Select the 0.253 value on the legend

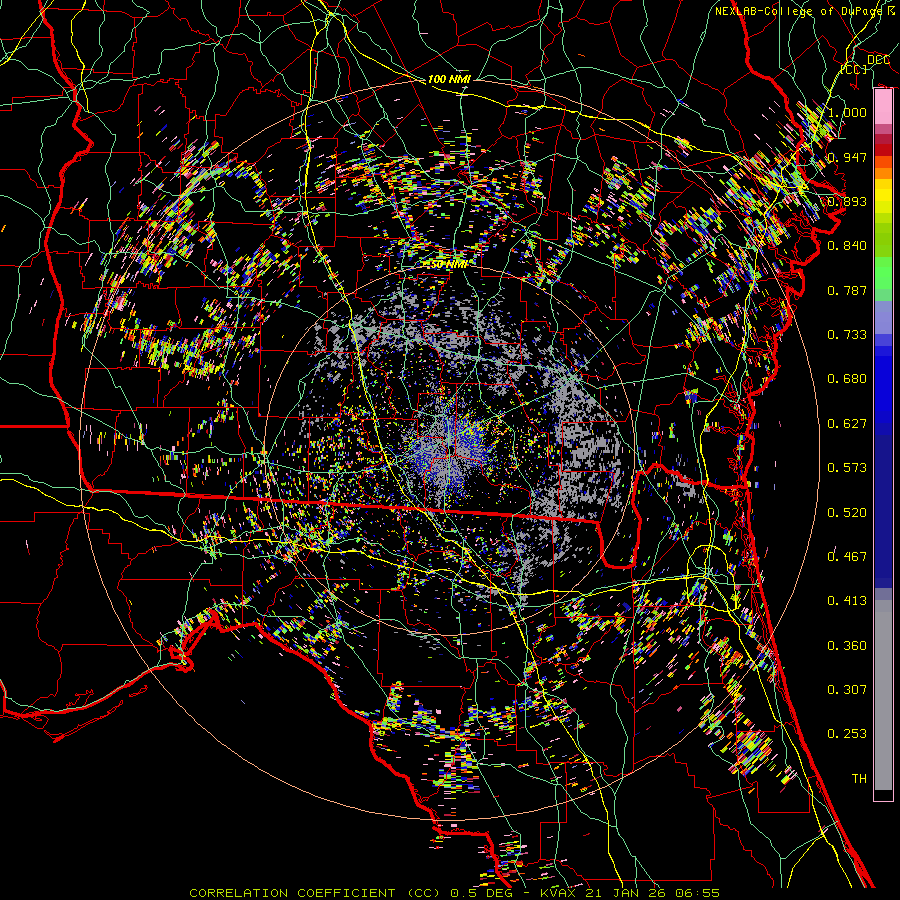(x=847, y=734)
